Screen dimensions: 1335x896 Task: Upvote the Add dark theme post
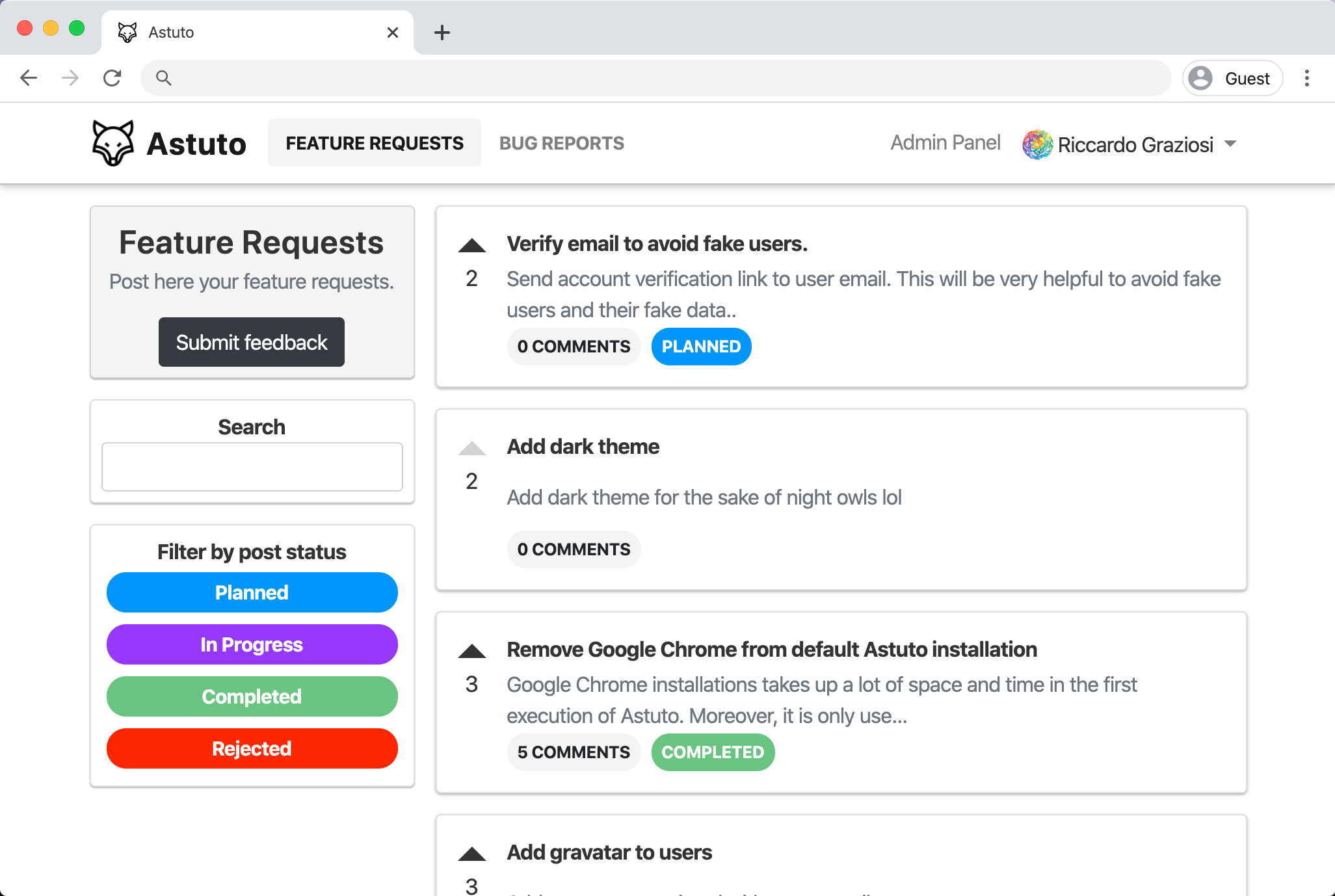[x=471, y=449]
